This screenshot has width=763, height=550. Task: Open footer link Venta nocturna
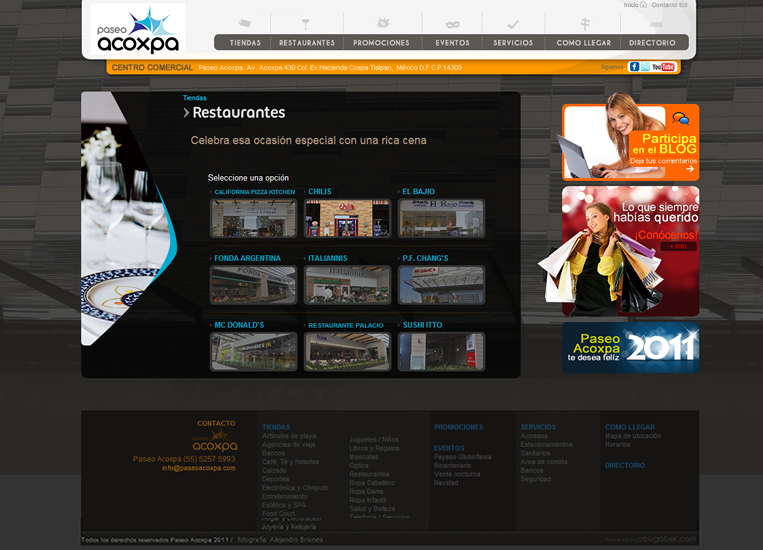tap(457, 474)
